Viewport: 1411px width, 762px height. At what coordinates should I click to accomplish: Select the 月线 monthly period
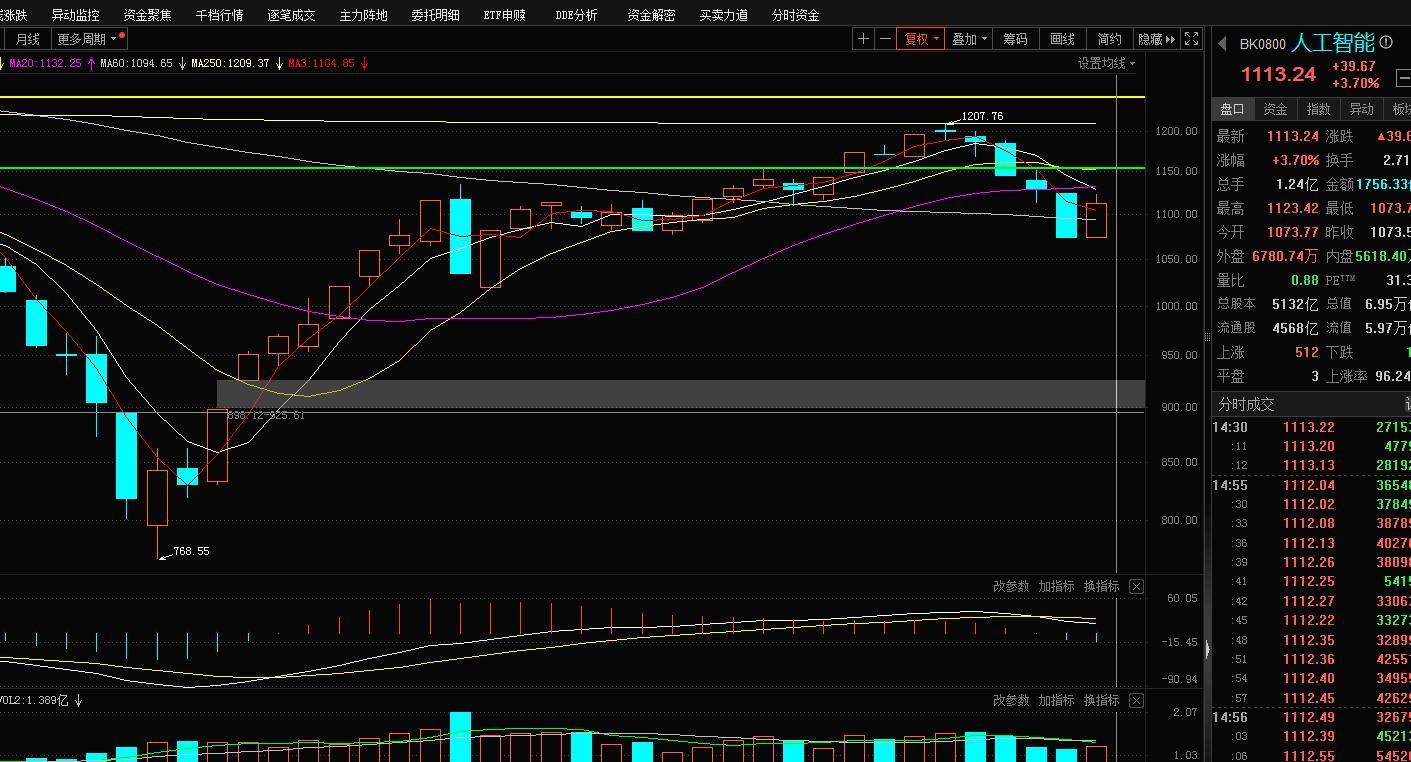27,39
